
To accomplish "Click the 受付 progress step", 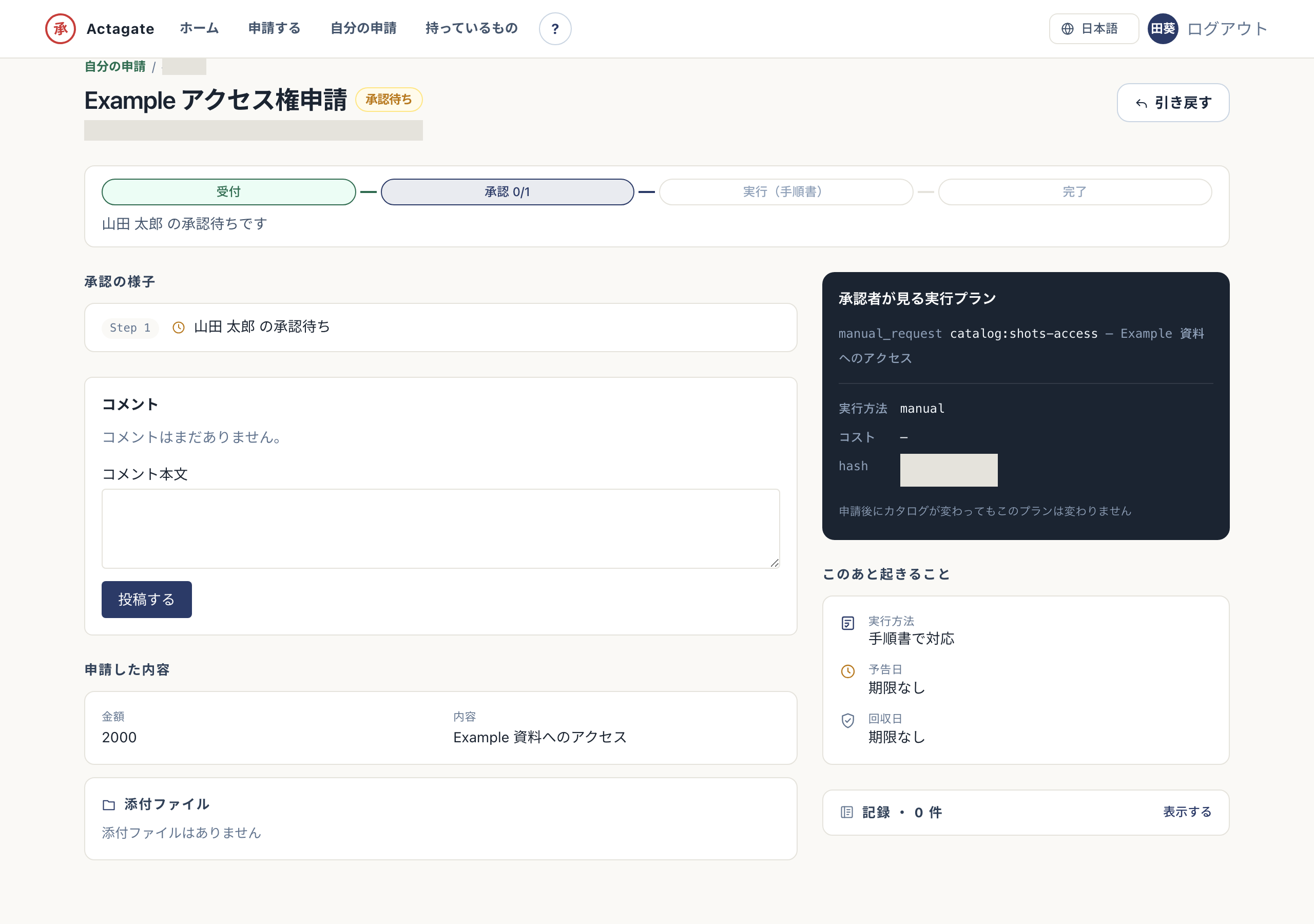I will (x=228, y=192).
